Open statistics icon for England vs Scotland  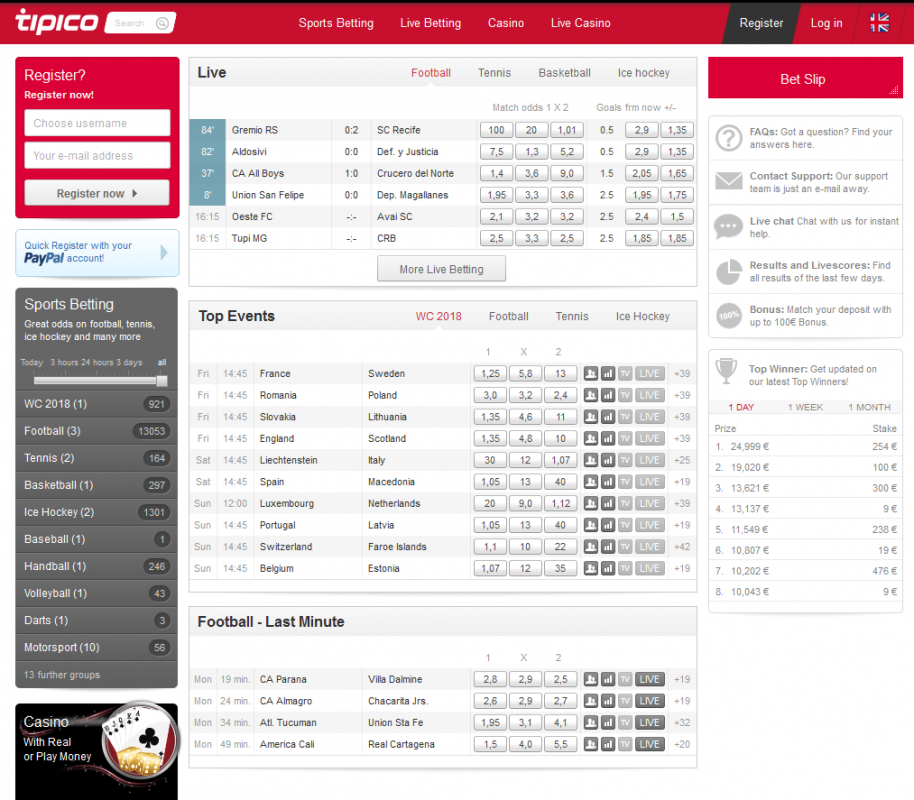pyautogui.click(x=607, y=438)
